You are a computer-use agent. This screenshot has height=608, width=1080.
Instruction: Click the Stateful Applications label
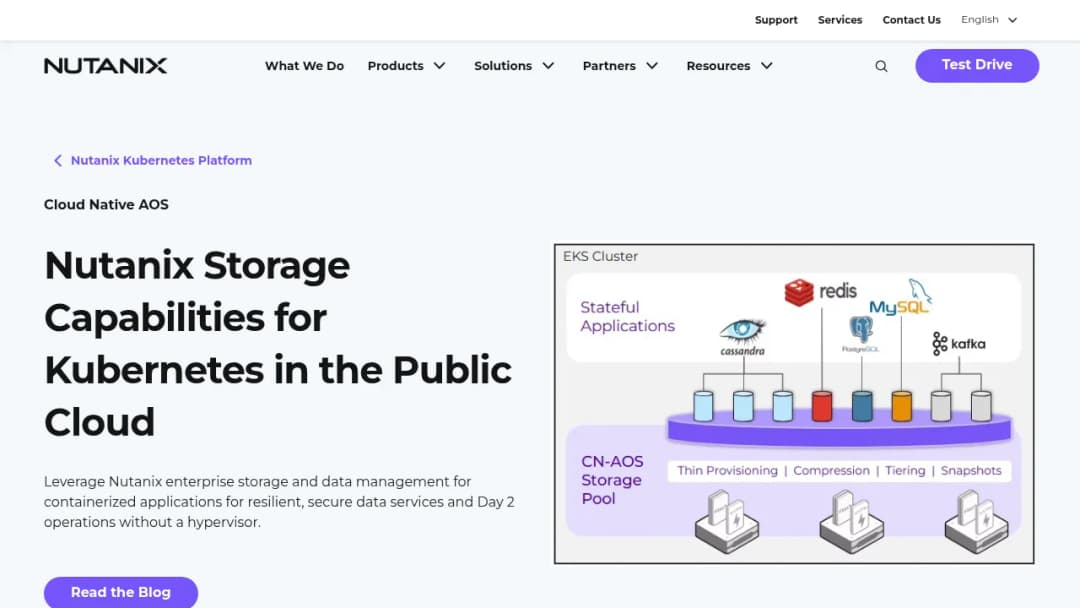click(627, 317)
